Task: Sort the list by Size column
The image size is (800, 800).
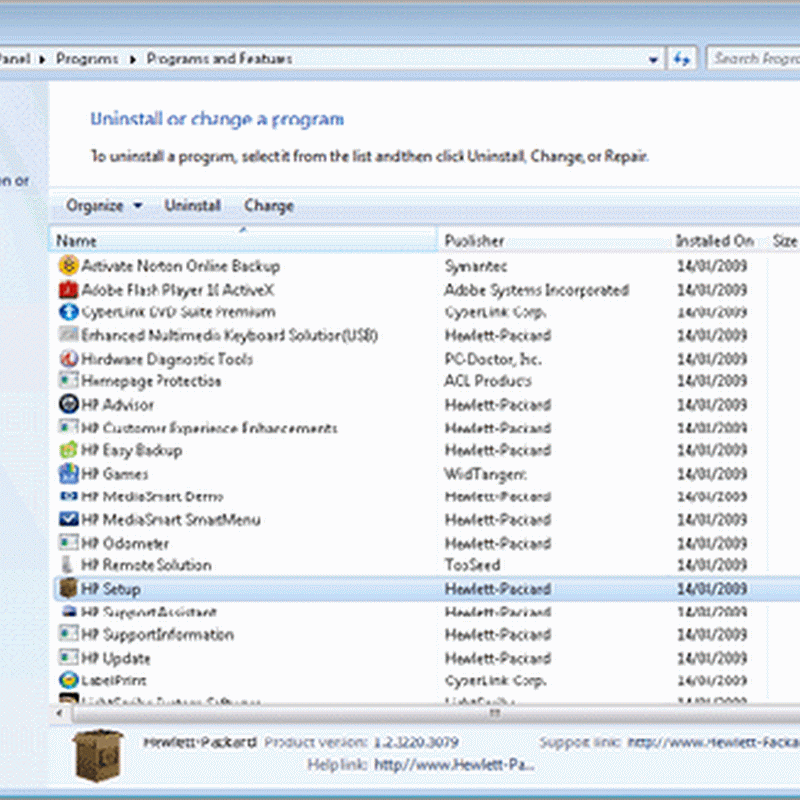Action: pos(784,240)
